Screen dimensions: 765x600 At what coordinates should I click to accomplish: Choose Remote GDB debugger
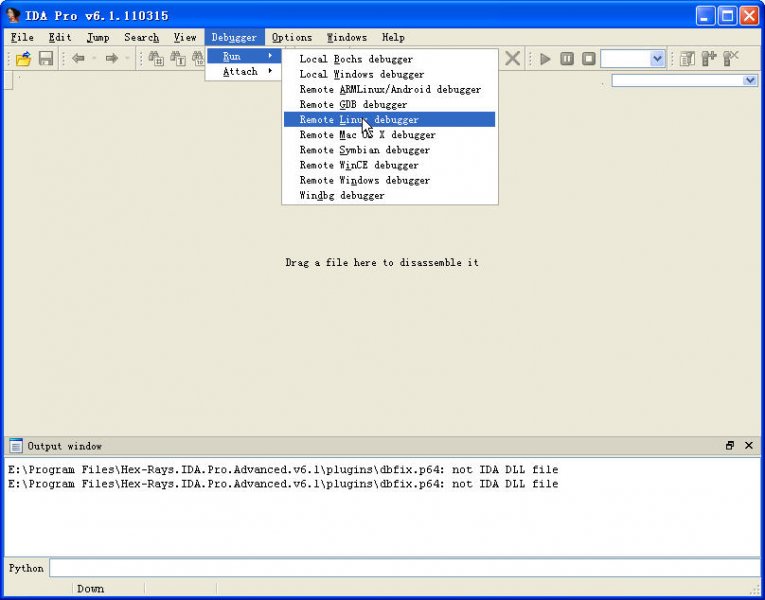[389, 104]
